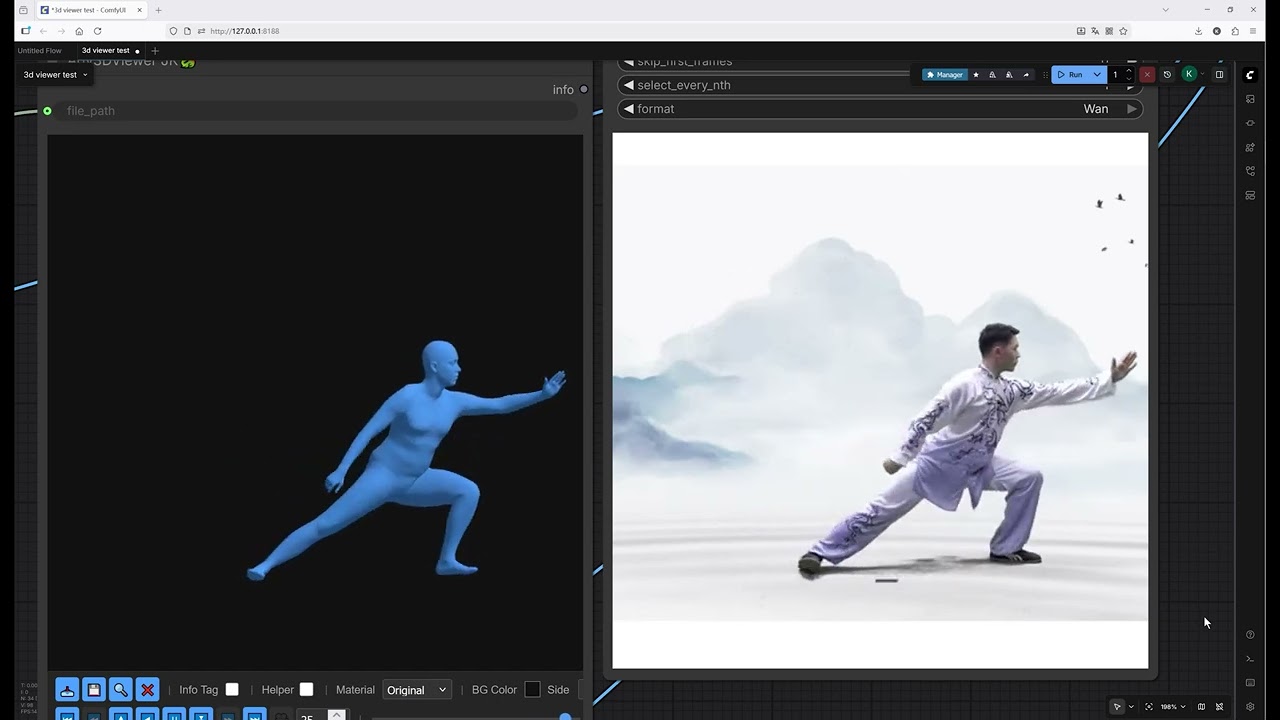Image resolution: width=1280 pixels, height=720 pixels.
Task: Toggle the link visibility icon at bottom right
Action: (x=1220, y=707)
